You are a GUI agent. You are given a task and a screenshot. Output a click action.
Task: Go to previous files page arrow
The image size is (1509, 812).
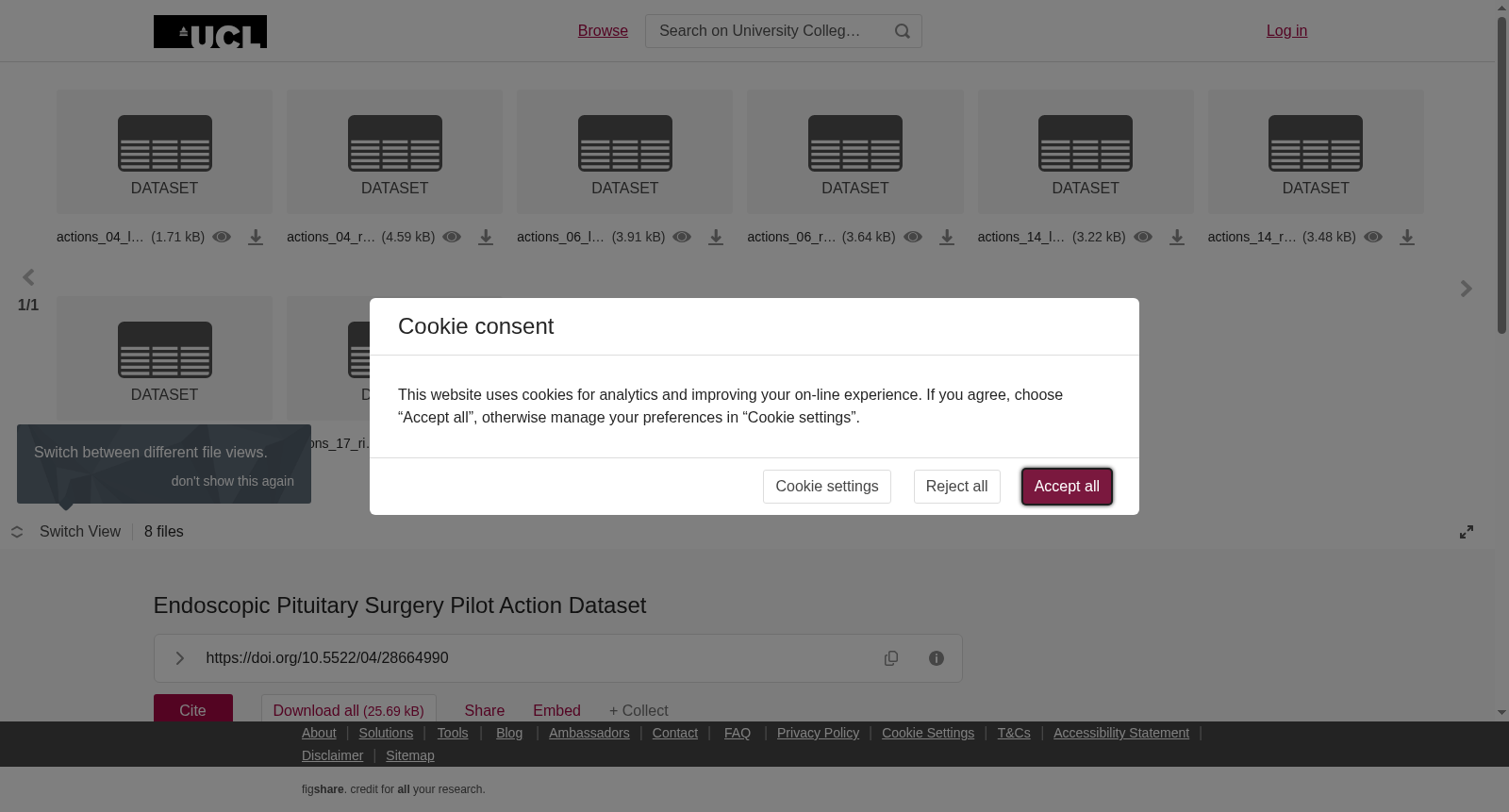(28, 277)
